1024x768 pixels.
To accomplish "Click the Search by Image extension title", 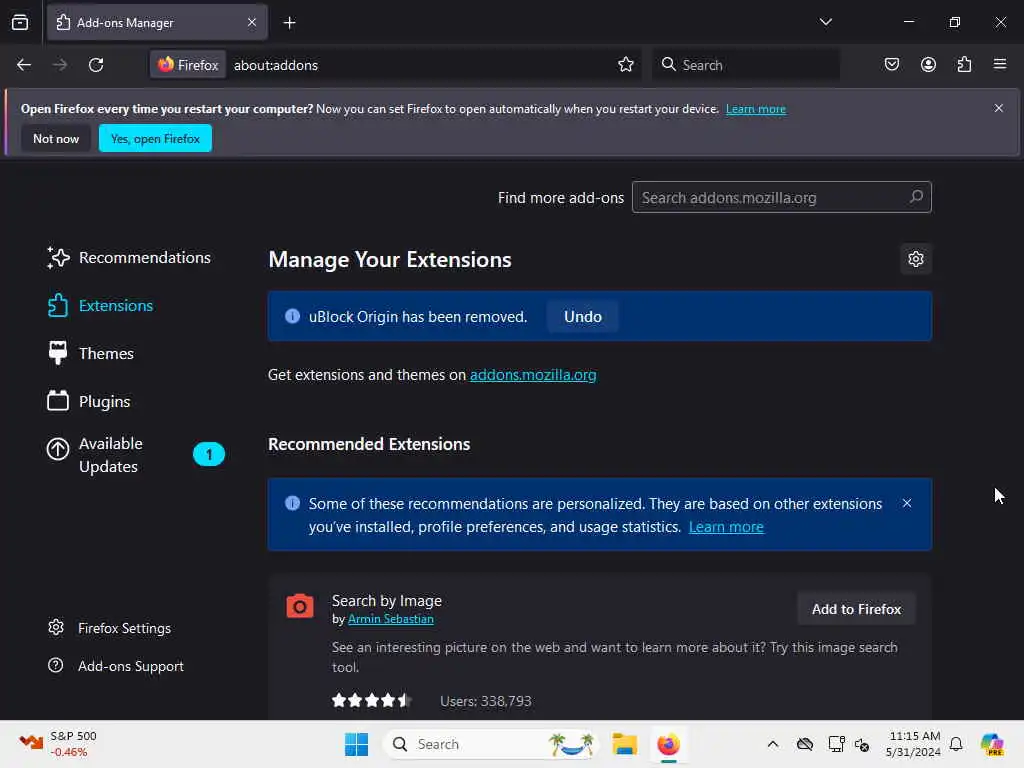I will point(387,600).
